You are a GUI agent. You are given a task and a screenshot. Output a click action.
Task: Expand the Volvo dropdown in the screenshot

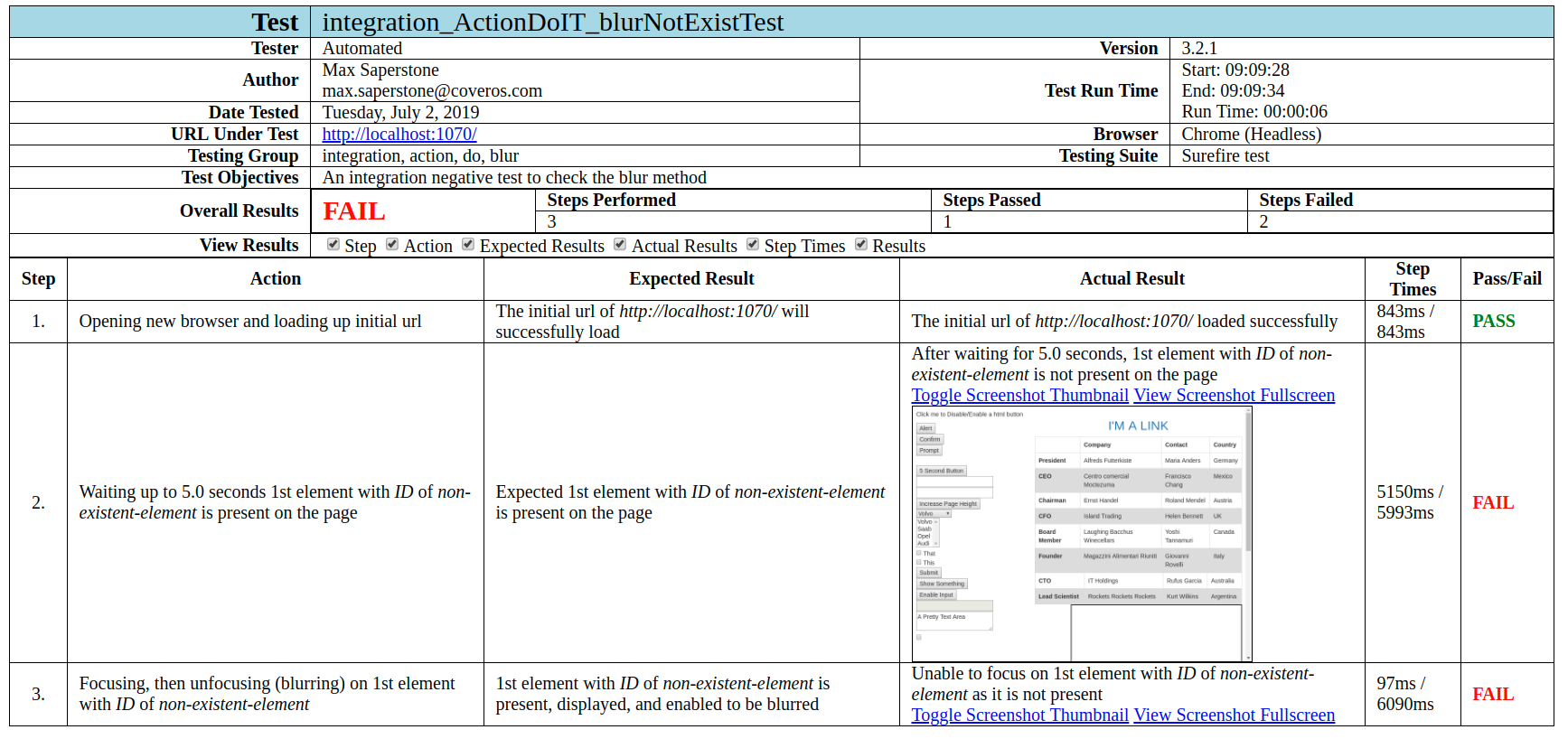[934, 513]
